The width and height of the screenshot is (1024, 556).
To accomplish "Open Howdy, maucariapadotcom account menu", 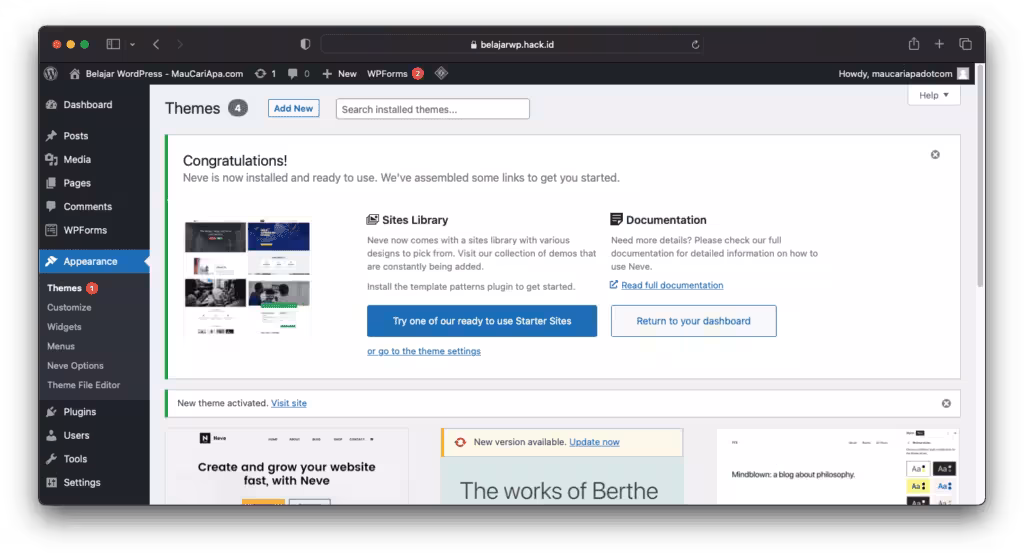I will coord(903,74).
